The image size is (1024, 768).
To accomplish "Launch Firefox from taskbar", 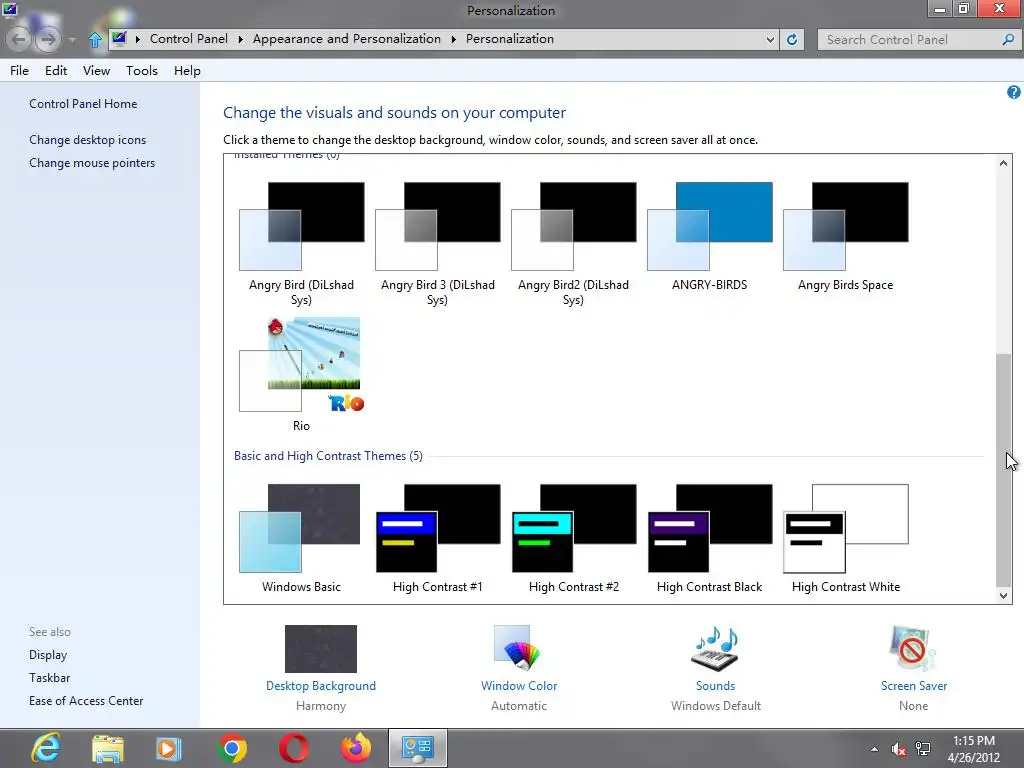I will (356, 748).
